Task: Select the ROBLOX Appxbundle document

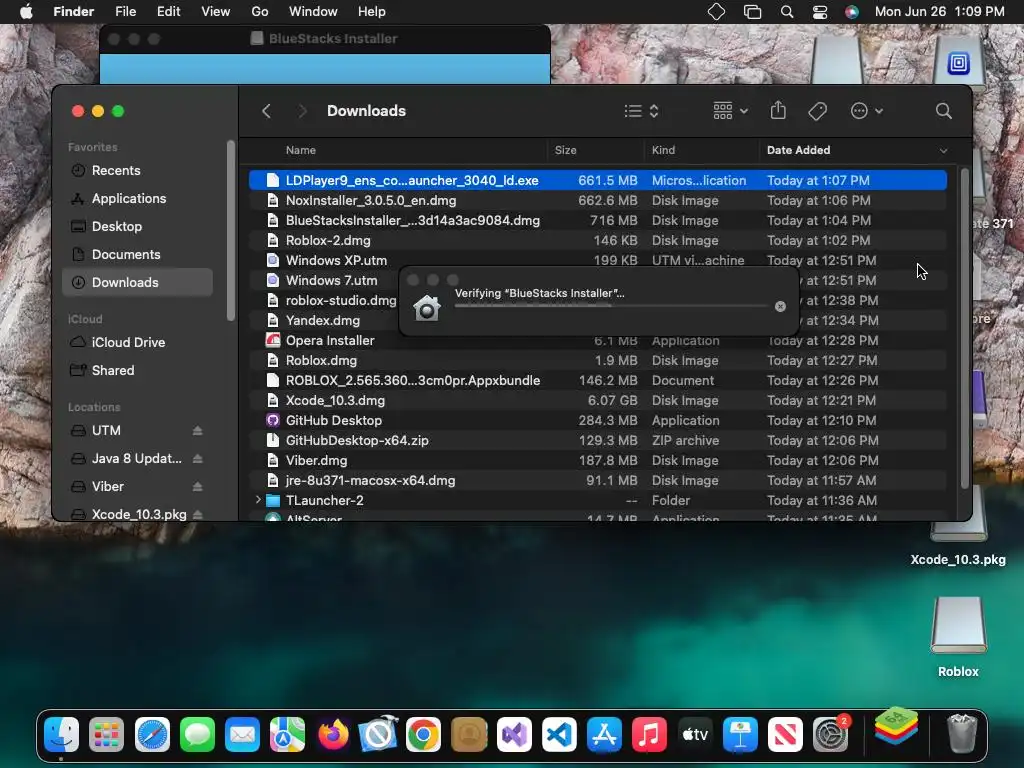Action: click(598, 380)
